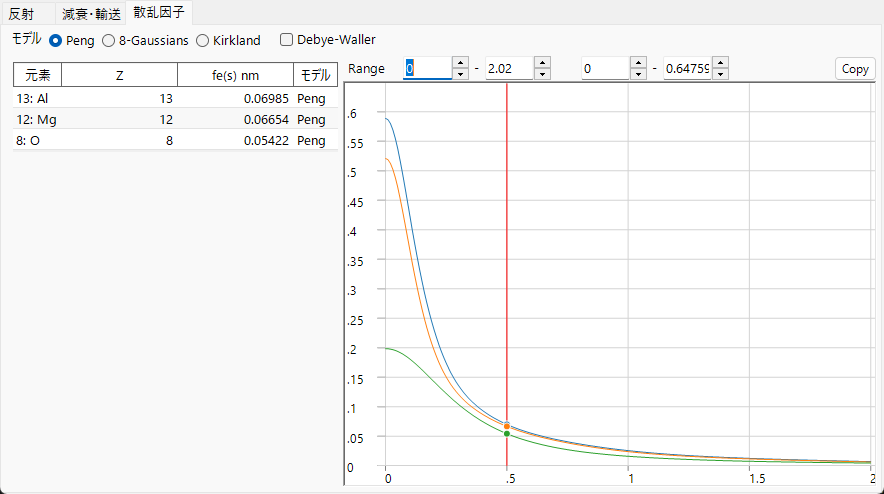
Task: Select the 13: Al row
Action: point(175,99)
